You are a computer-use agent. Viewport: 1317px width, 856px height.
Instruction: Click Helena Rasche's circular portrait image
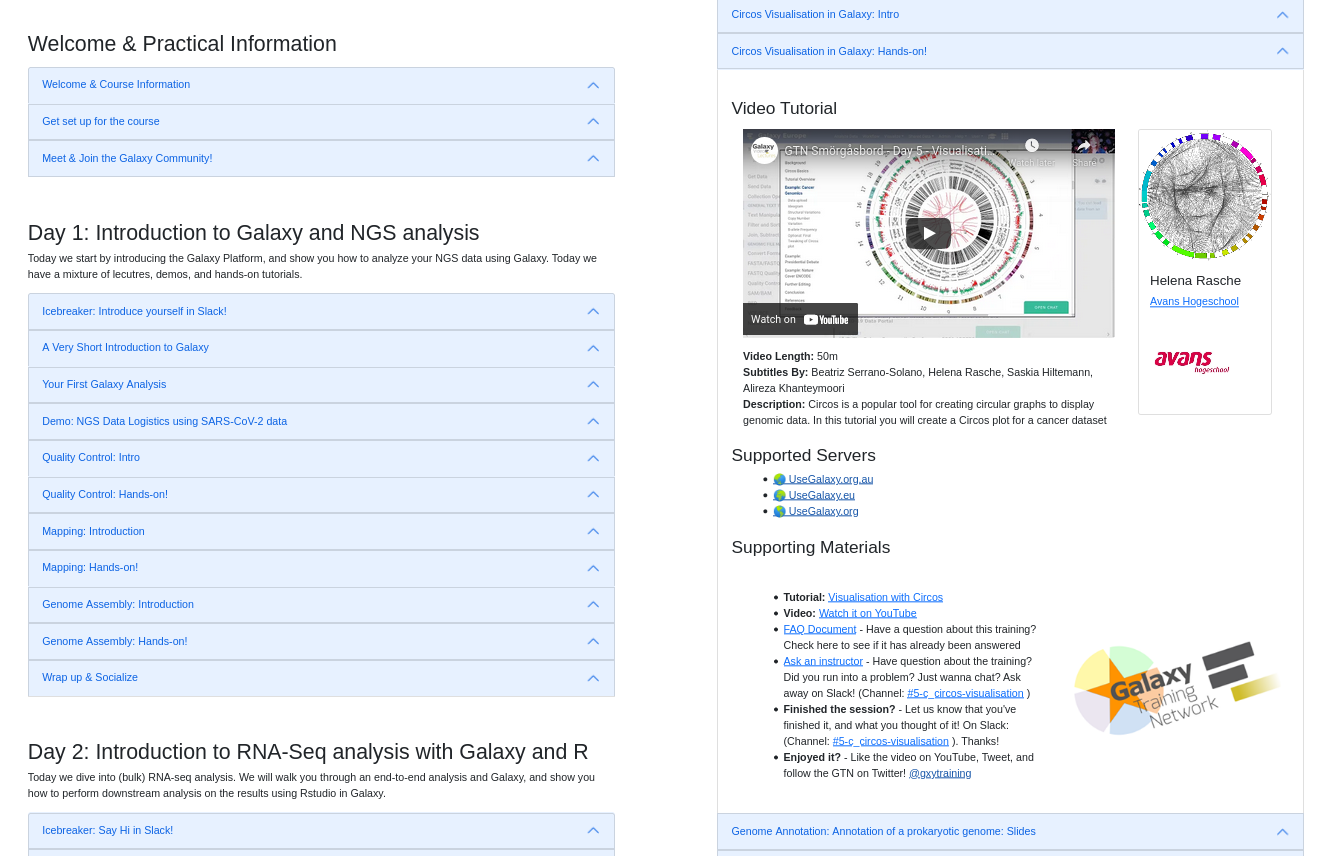(1204, 196)
